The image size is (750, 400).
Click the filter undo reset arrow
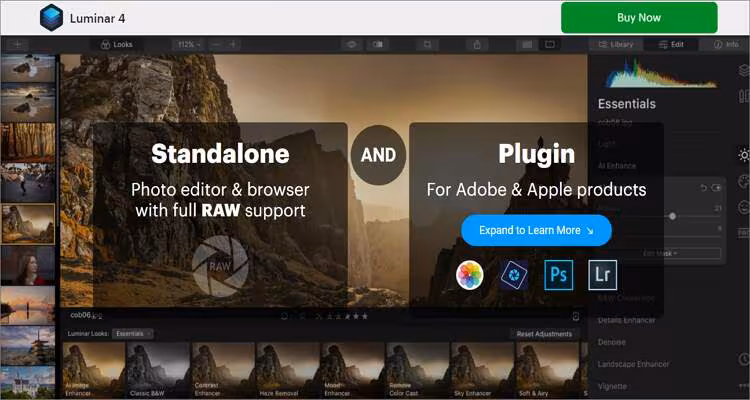(x=703, y=188)
